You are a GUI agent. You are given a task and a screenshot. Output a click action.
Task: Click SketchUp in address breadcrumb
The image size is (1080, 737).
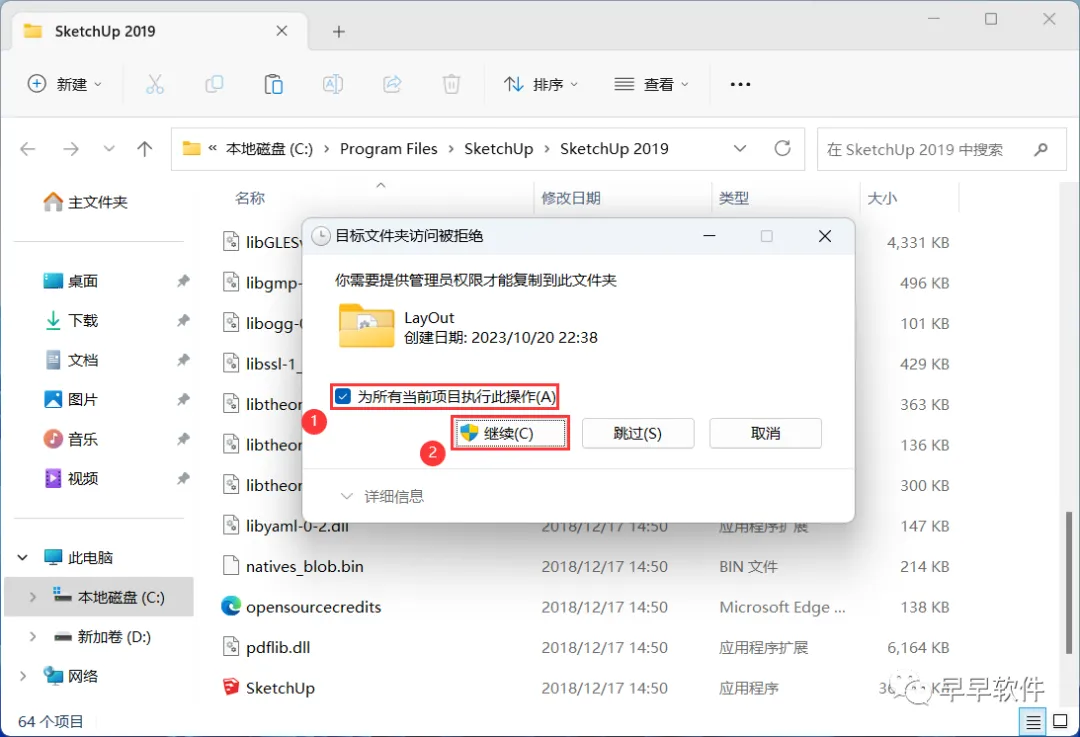pos(499,149)
